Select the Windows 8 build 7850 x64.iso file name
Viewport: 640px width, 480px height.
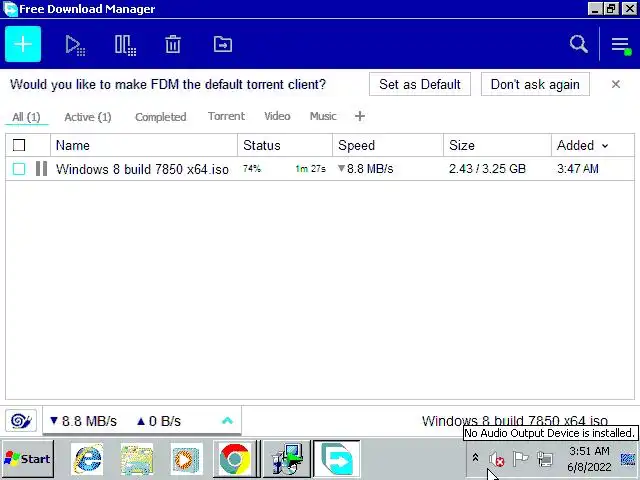(142, 169)
